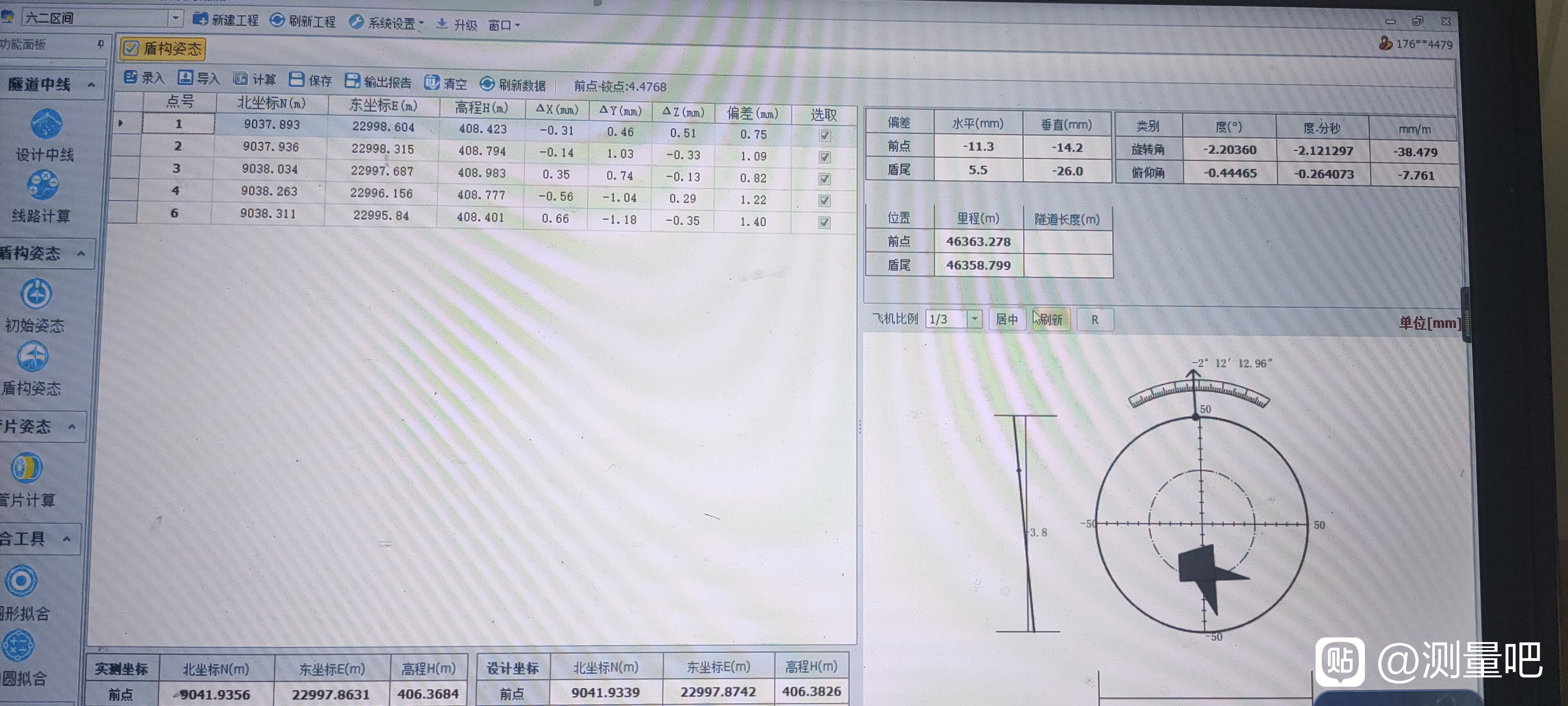Click the user account 176**4479
The image size is (1568, 706).
(x=1416, y=44)
